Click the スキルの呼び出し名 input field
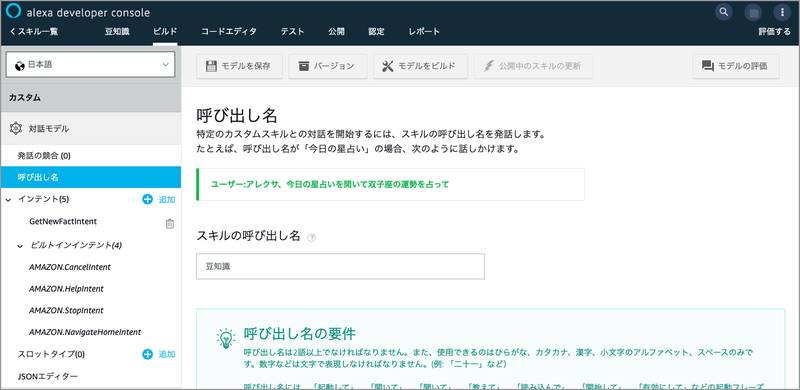This screenshot has width=800, height=390. (x=340, y=266)
